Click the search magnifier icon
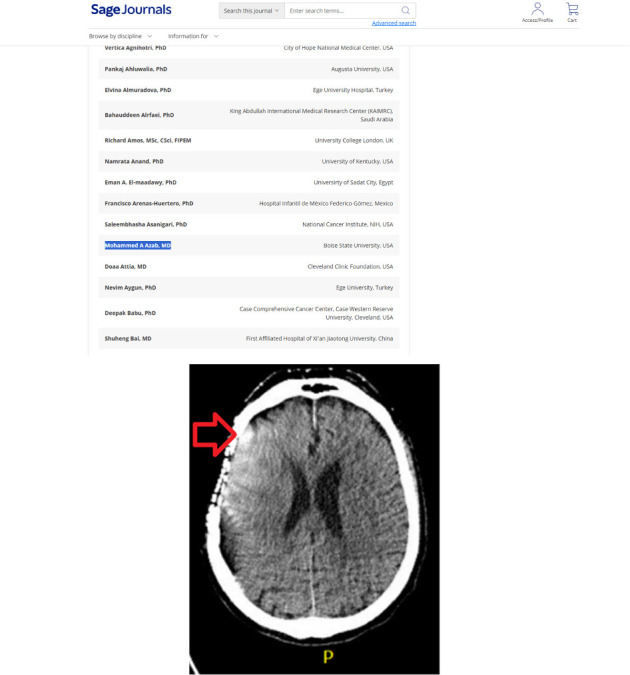This screenshot has height=675, width=630. point(405,10)
